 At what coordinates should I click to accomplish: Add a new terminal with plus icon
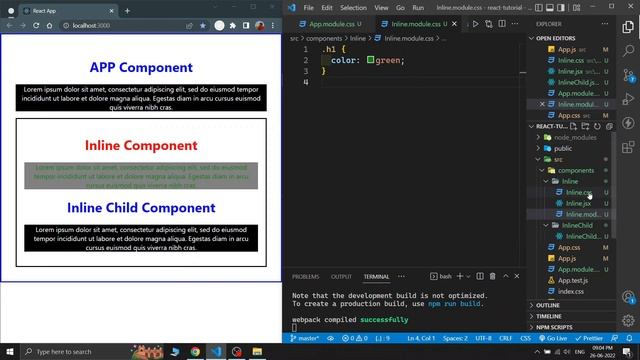(x=460, y=276)
